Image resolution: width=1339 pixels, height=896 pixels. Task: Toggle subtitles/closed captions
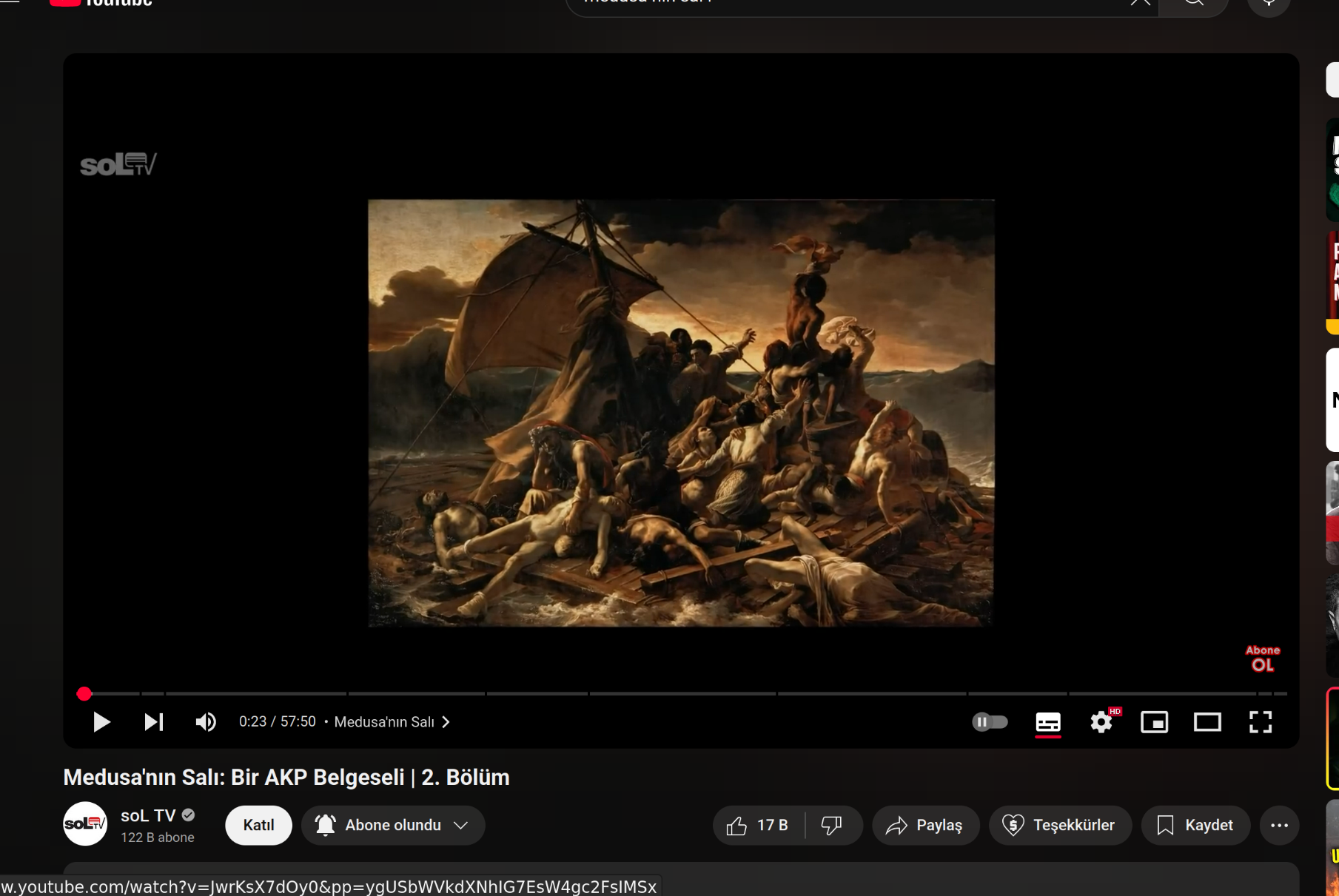point(1048,722)
